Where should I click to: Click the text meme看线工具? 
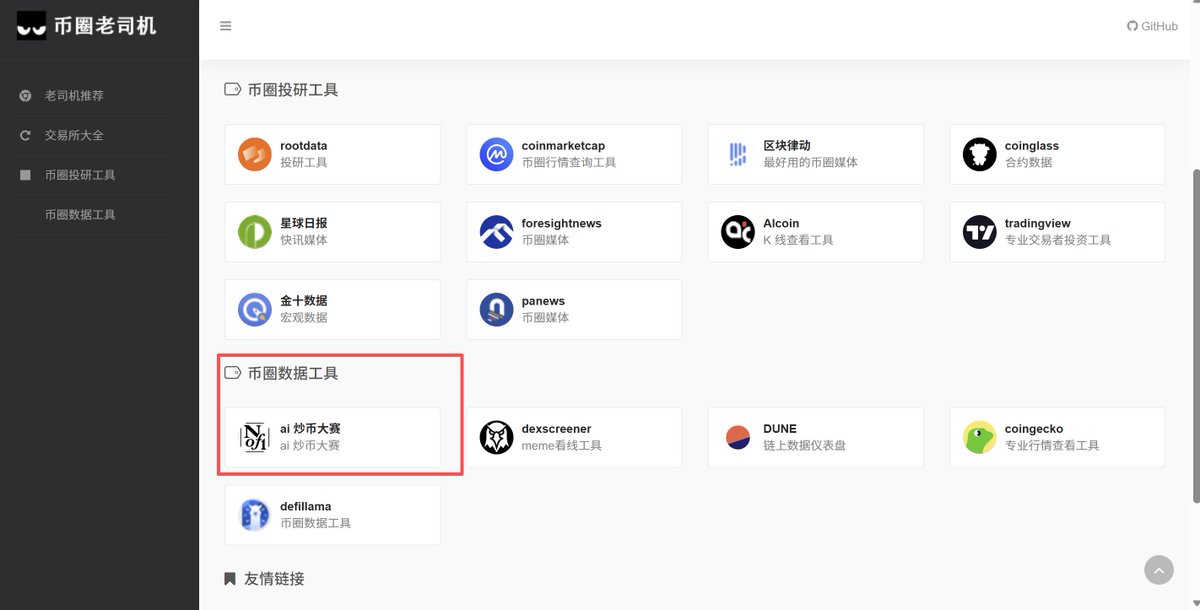click(x=562, y=445)
